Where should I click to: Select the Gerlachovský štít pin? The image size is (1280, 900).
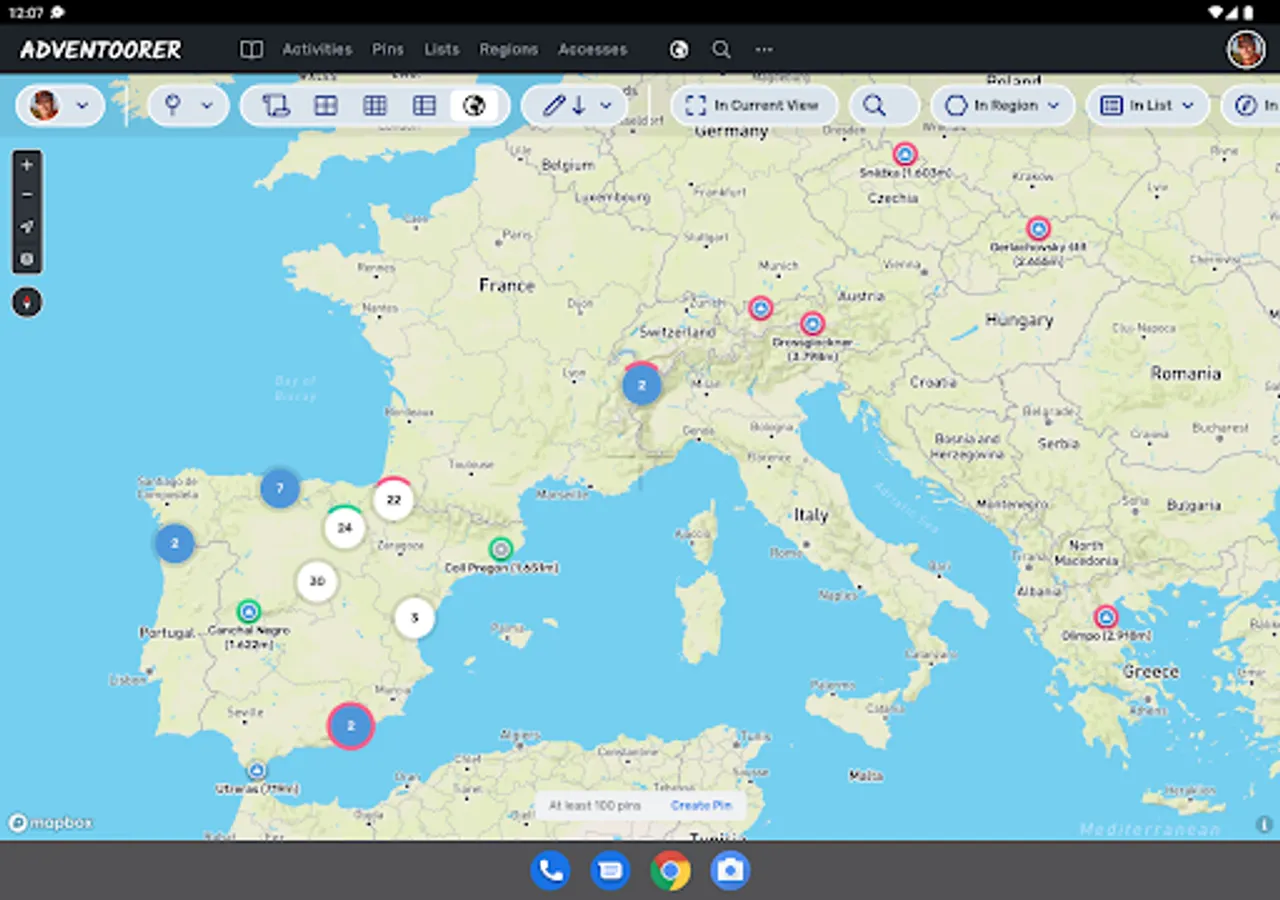click(x=1038, y=228)
